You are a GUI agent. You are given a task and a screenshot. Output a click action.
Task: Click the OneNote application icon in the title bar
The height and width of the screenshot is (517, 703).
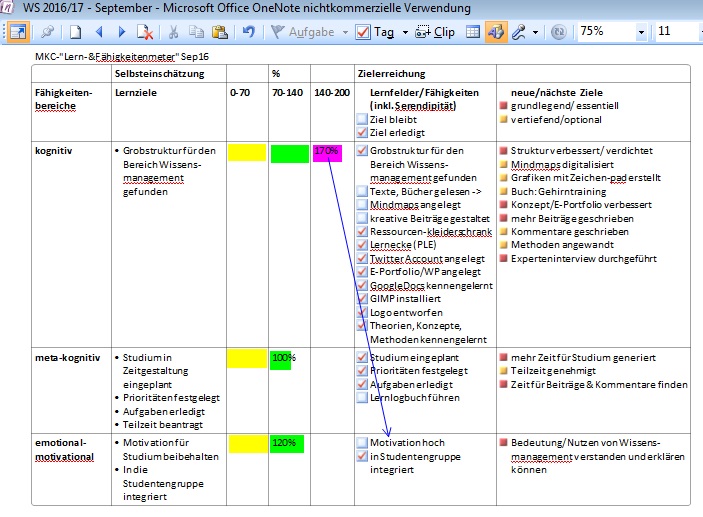8,8
